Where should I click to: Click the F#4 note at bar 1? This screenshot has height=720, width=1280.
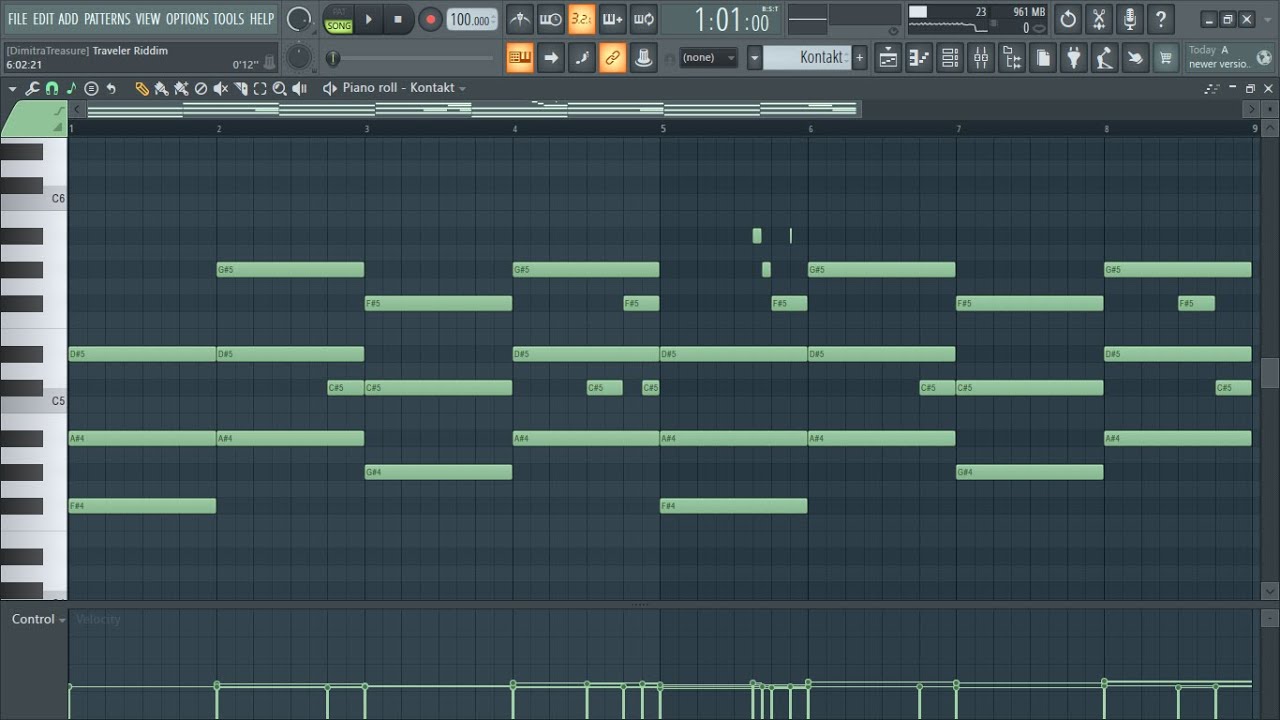tap(142, 506)
